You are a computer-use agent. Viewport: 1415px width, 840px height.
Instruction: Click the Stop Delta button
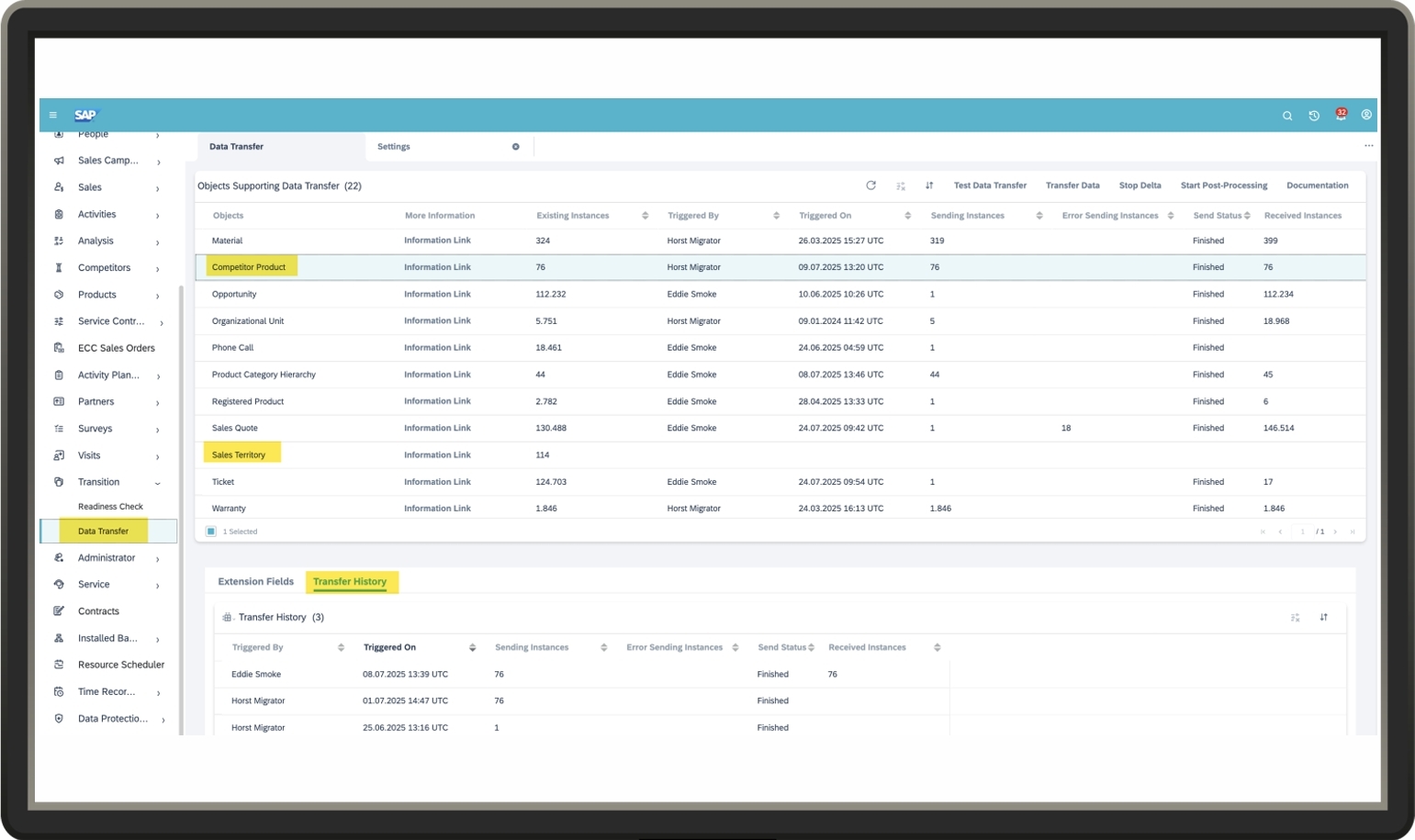[x=1140, y=185]
